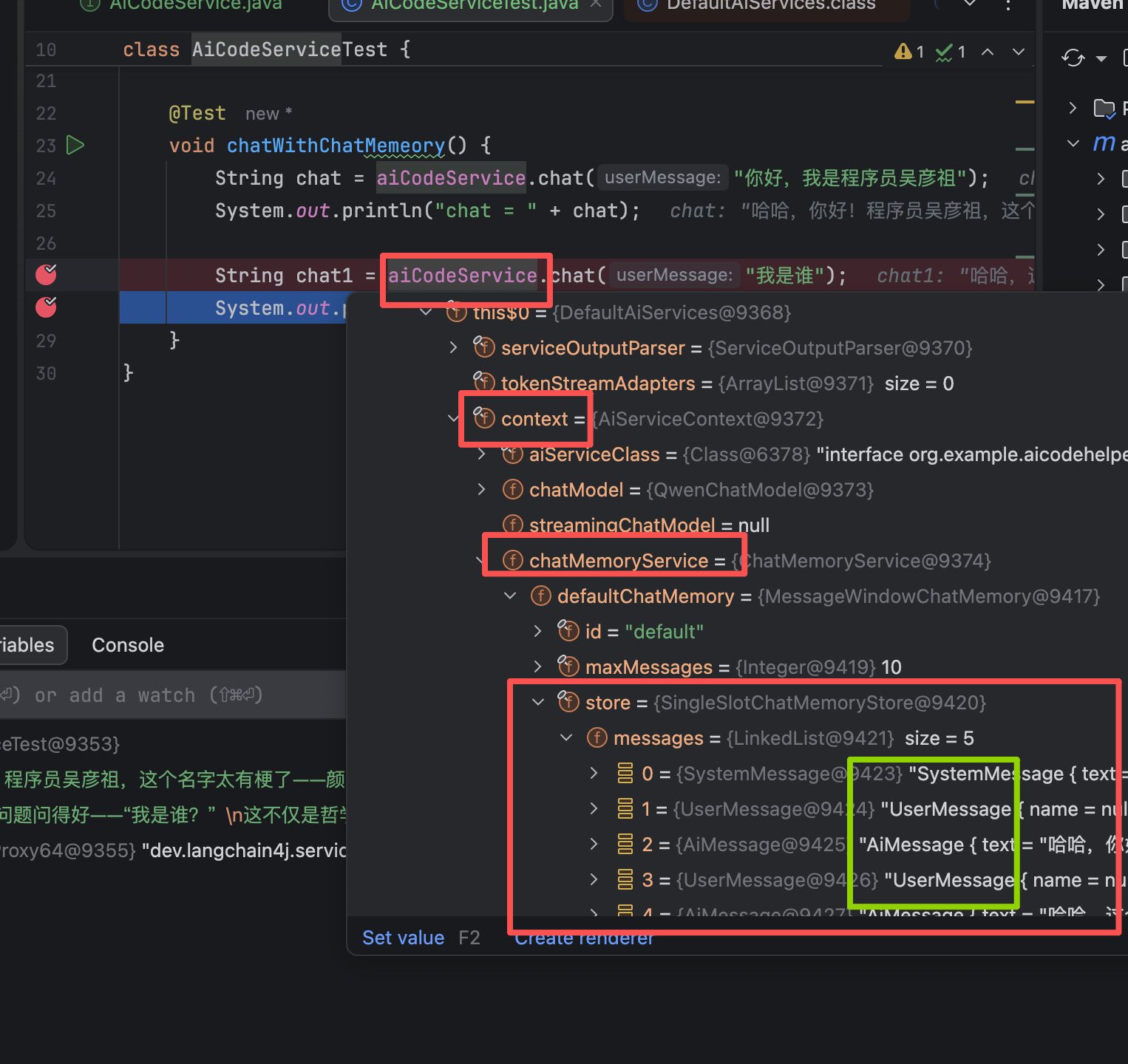The image size is (1128, 1064).
Task: Click the AiCodeServiceTest class name
Action: pos(289,50)
